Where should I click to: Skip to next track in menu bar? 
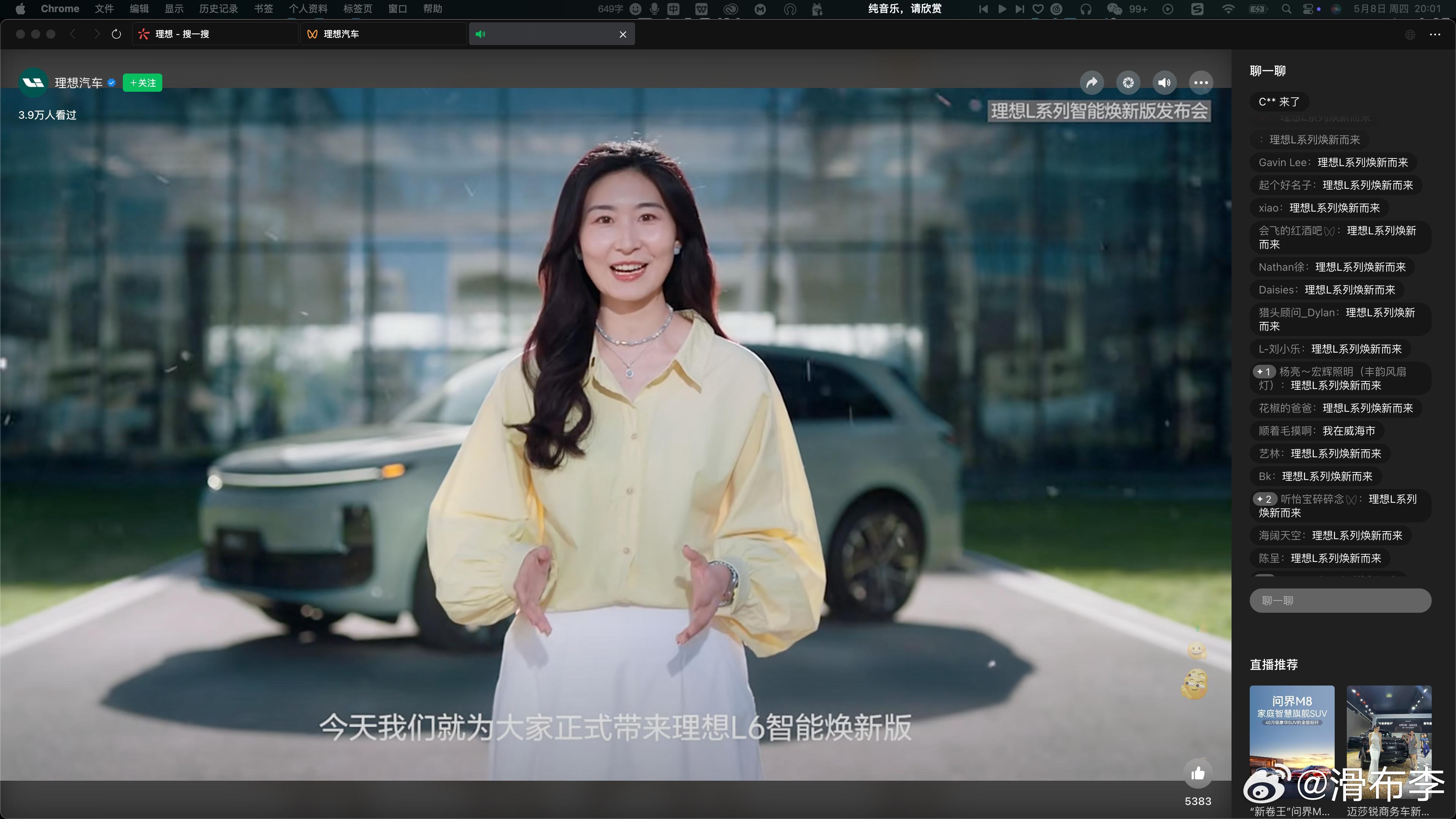[1020, 8]
